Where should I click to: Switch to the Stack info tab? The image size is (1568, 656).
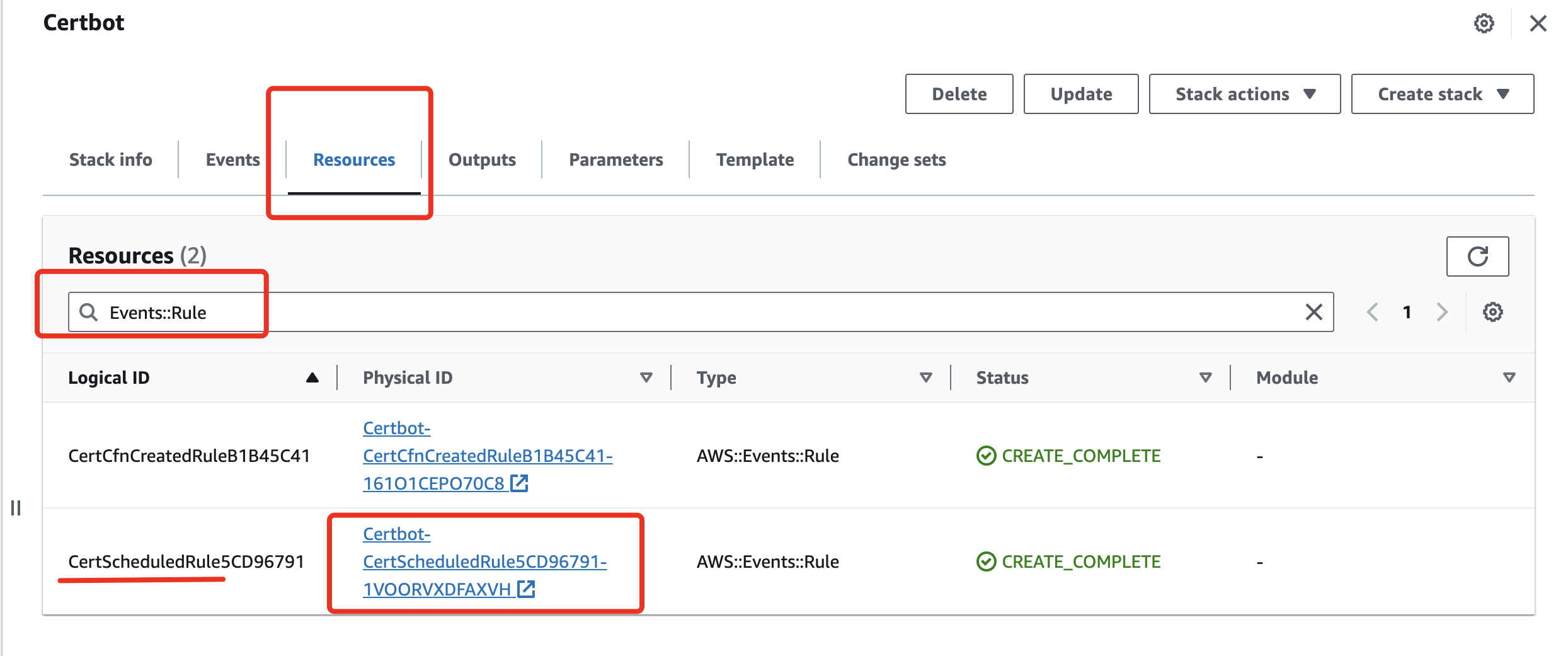click(x=111, y=159)
